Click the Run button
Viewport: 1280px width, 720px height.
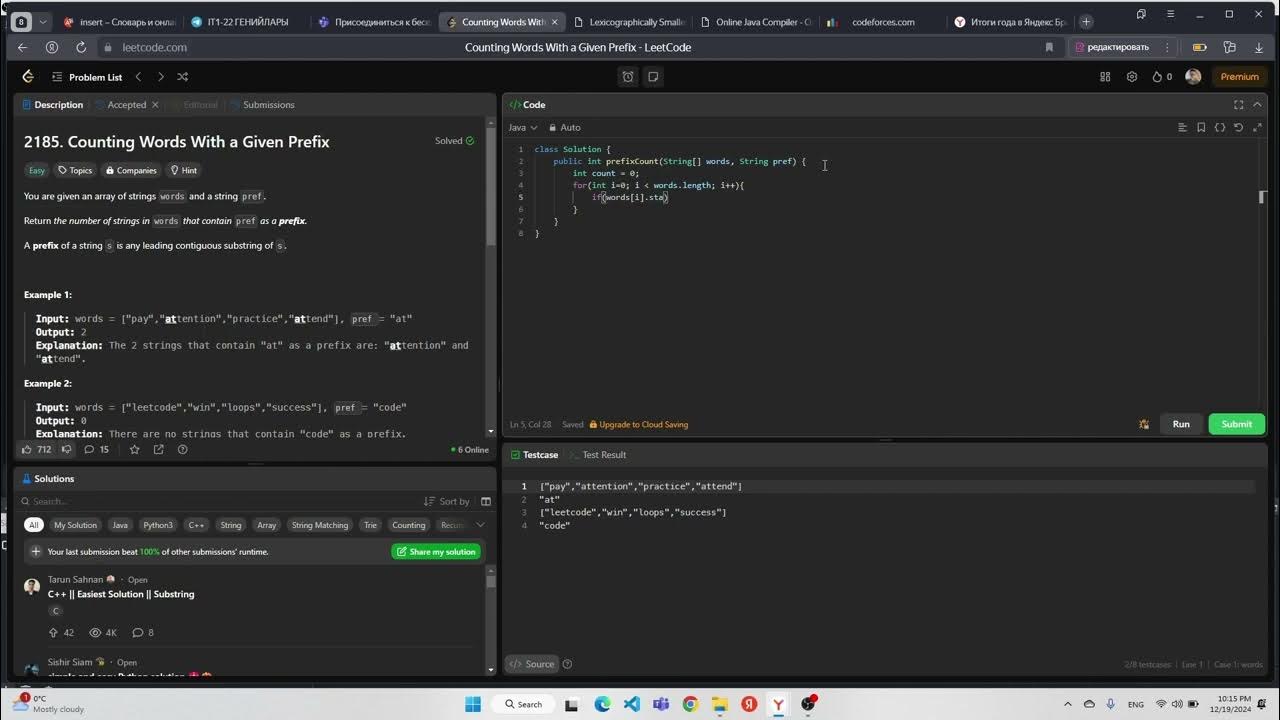coord(1181,424)
